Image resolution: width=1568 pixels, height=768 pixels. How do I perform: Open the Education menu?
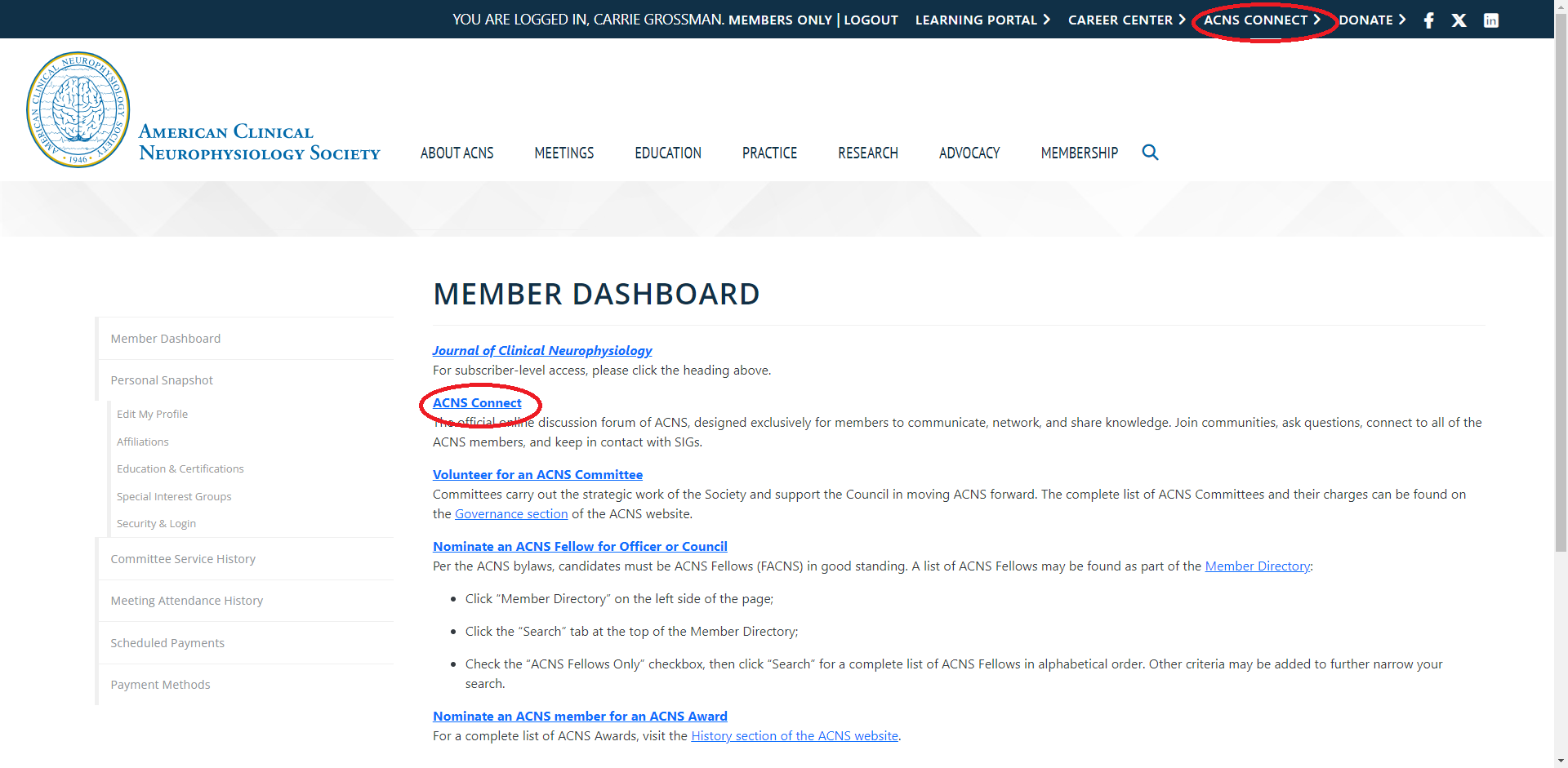667,153
